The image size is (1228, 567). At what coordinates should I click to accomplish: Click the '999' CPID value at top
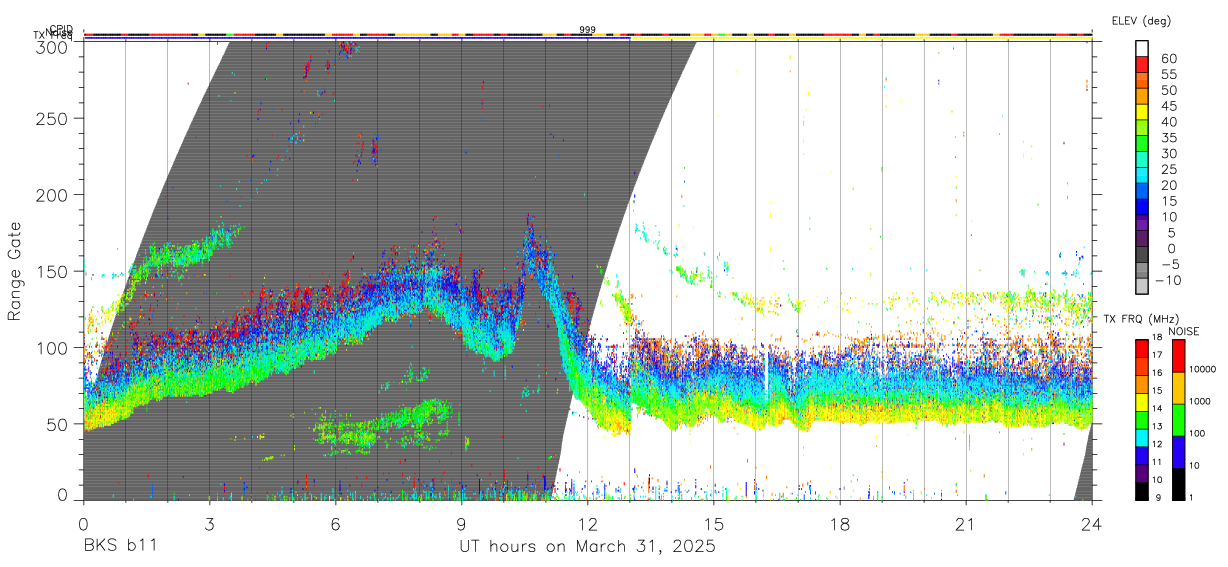tap(587, 30)
